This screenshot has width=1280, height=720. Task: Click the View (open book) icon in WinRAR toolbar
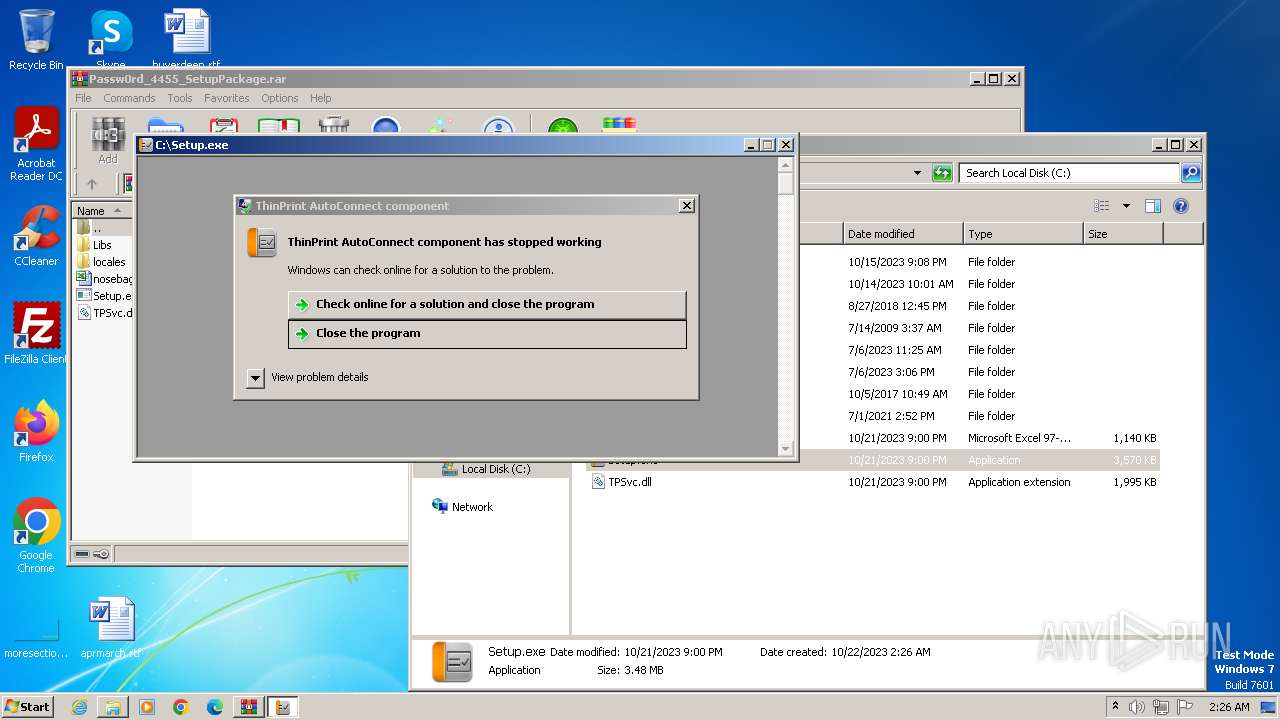click(x=279, y=127)
